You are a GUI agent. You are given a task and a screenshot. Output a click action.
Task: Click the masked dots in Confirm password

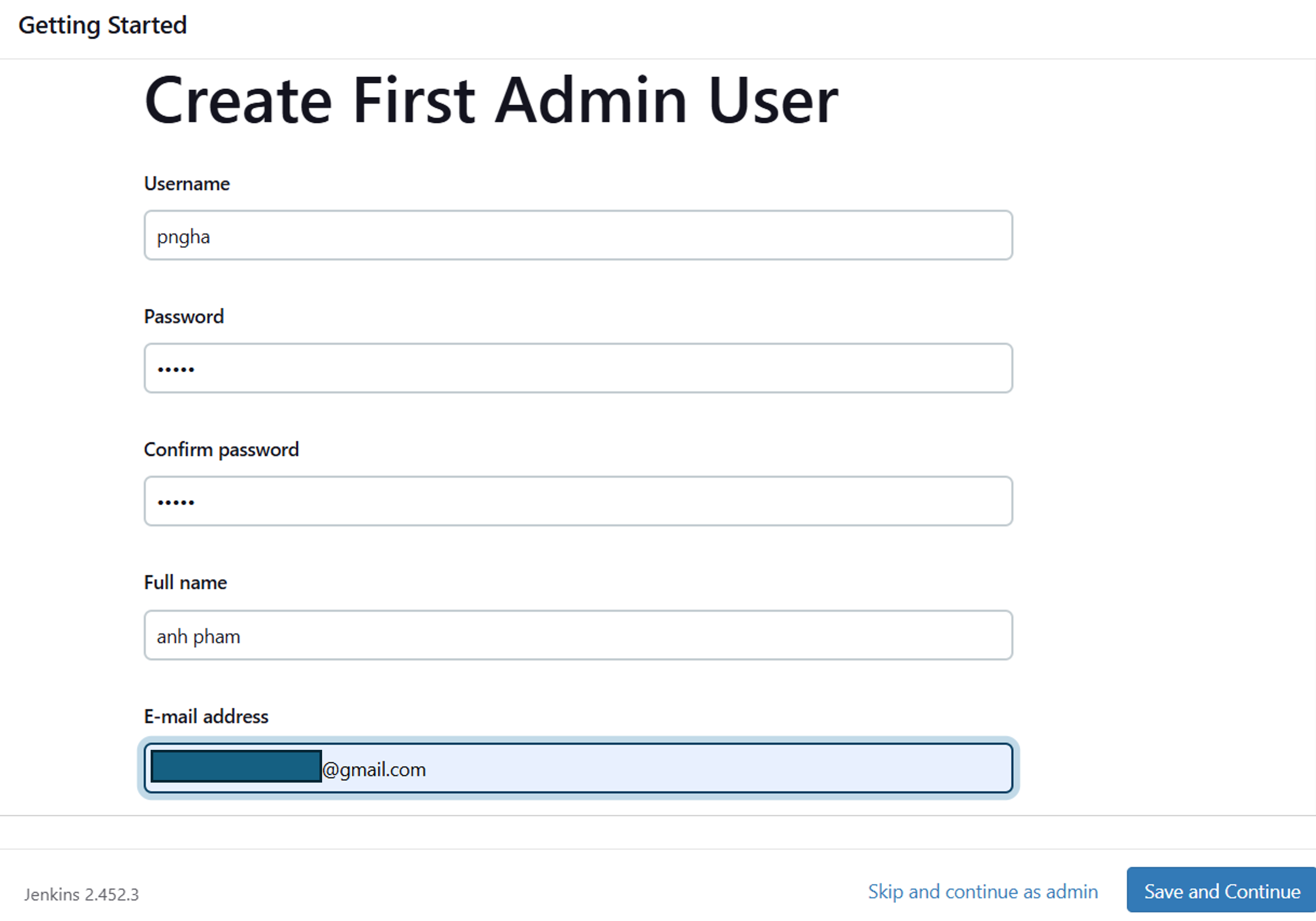(x=176, y=503)
